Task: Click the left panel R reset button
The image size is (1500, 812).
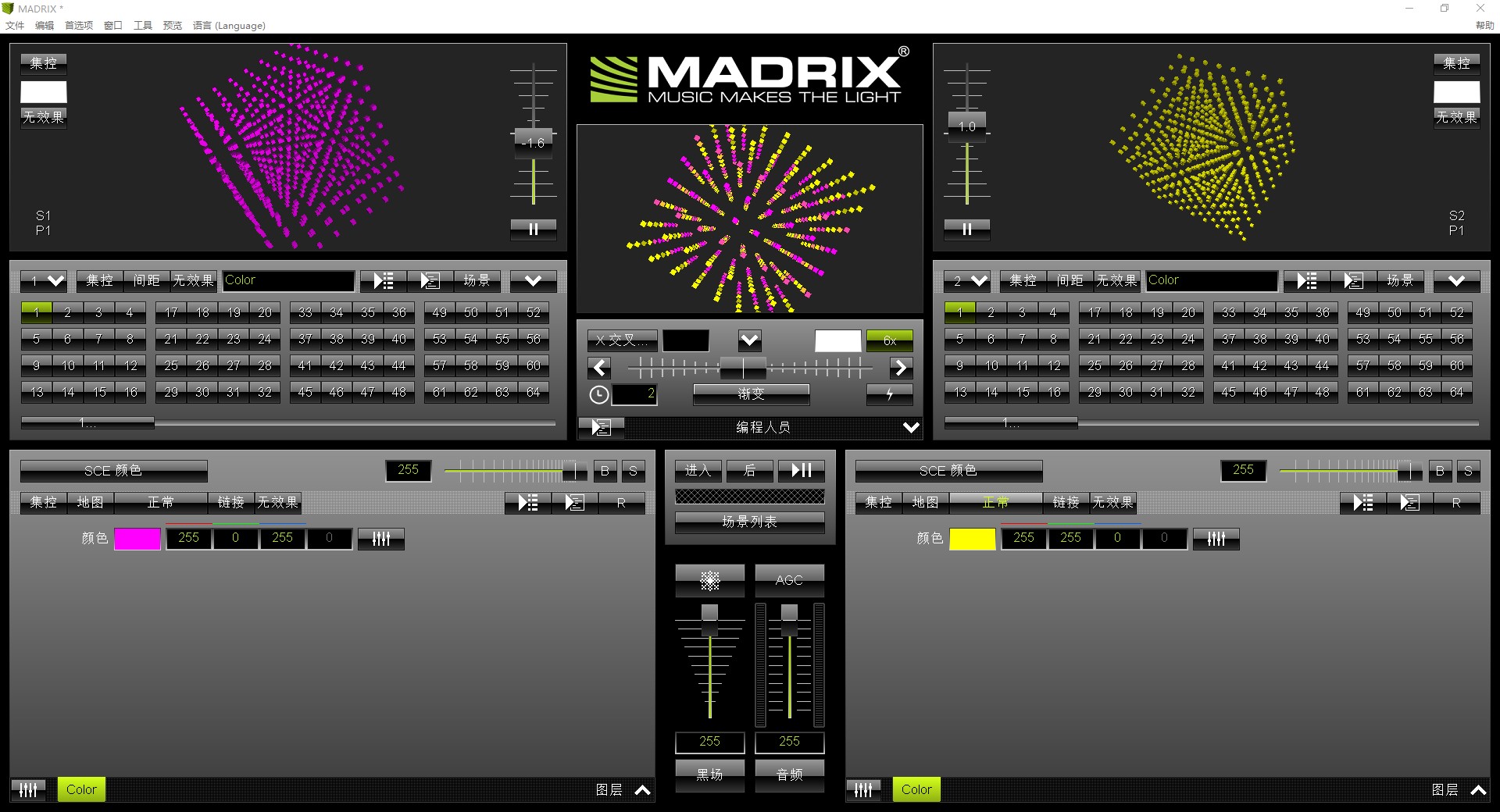Action: point(622,503)
